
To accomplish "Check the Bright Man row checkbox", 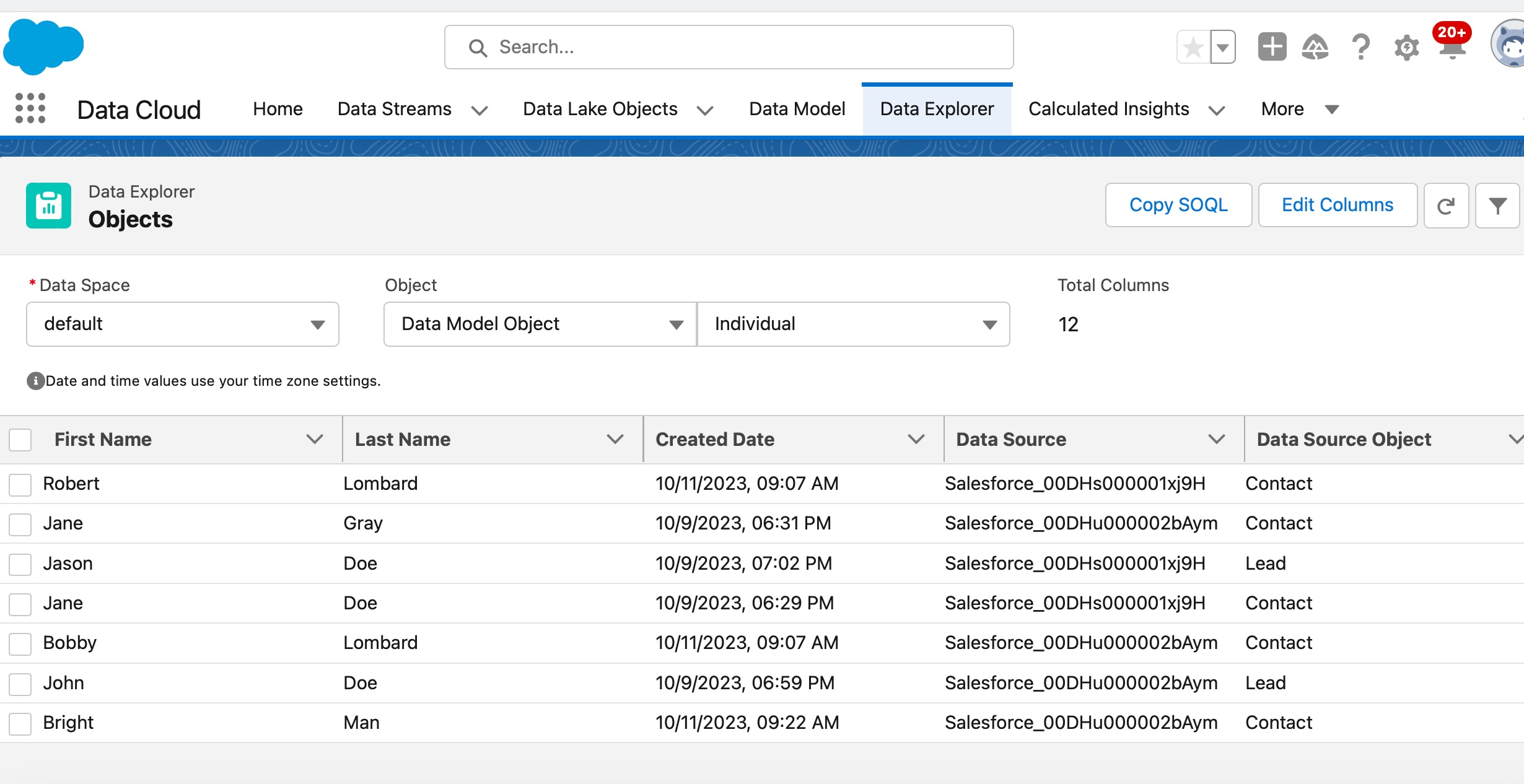I will (20, 723).
